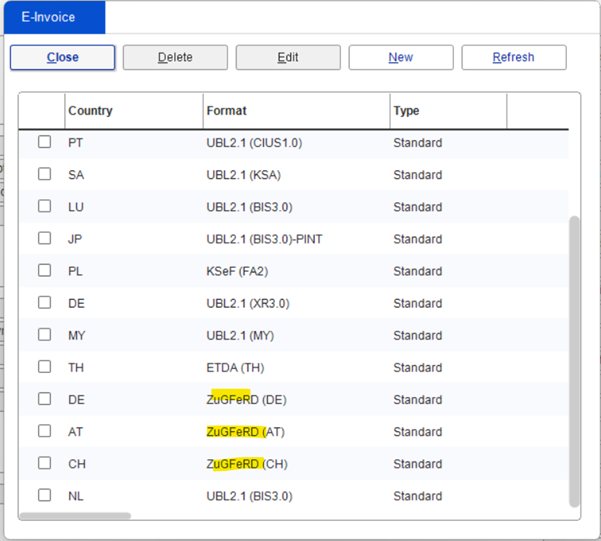Toggle the checkbox for JP row
Image resolution: width=601 pixels, height=541 pixels.
pos(44,238)
